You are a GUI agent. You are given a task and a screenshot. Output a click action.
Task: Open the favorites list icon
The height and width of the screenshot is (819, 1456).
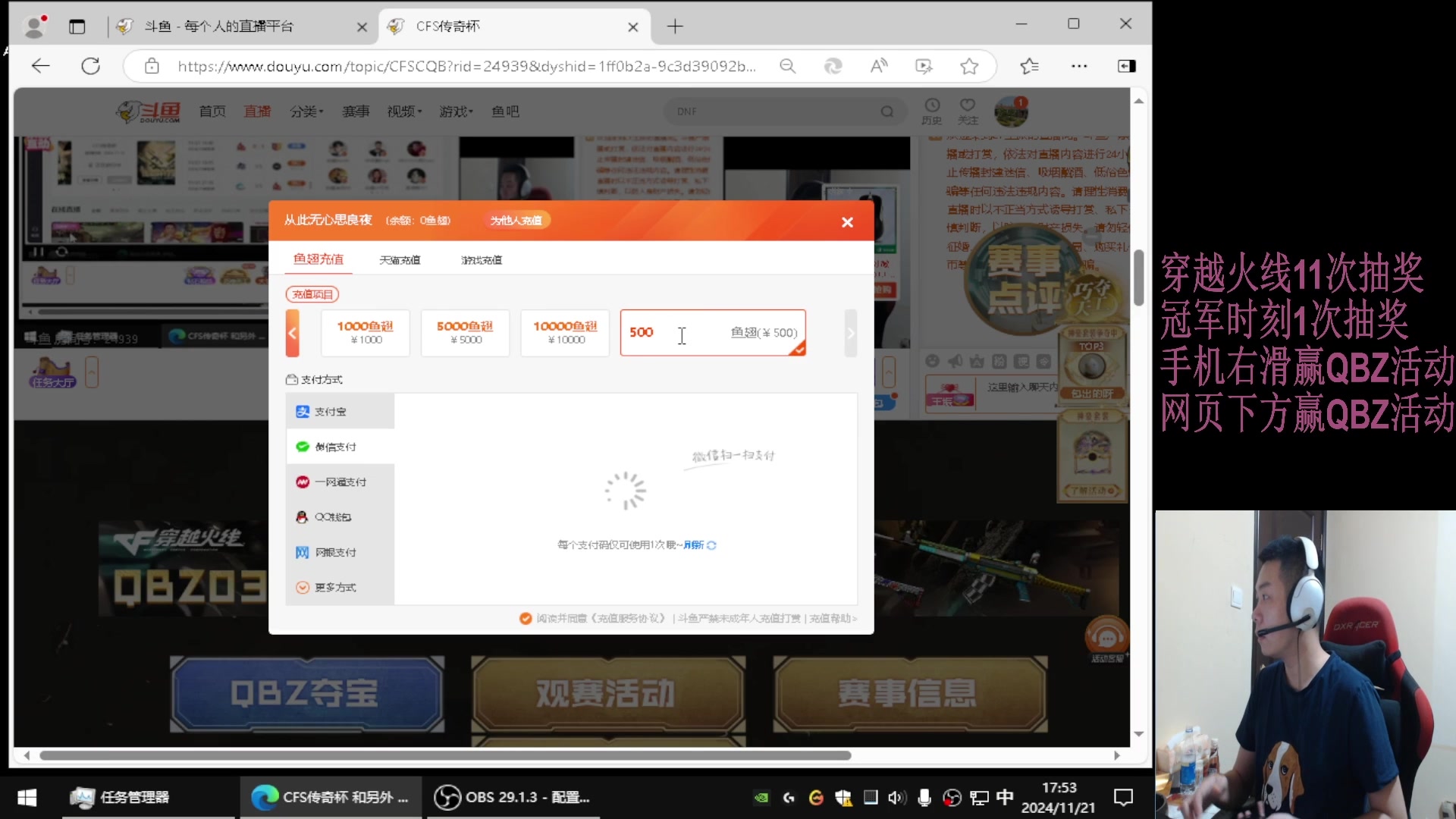pos(1029,66)
